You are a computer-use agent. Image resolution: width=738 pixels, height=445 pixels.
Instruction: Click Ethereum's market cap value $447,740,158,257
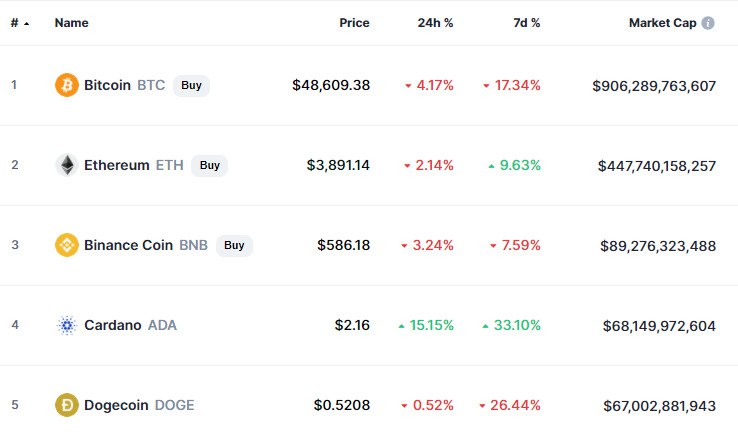657,166
